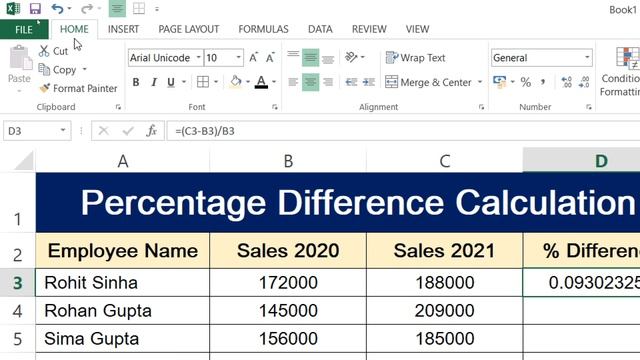Open the VIEW tab
Viewport: 640px width, 360px height.
point(417,29)
